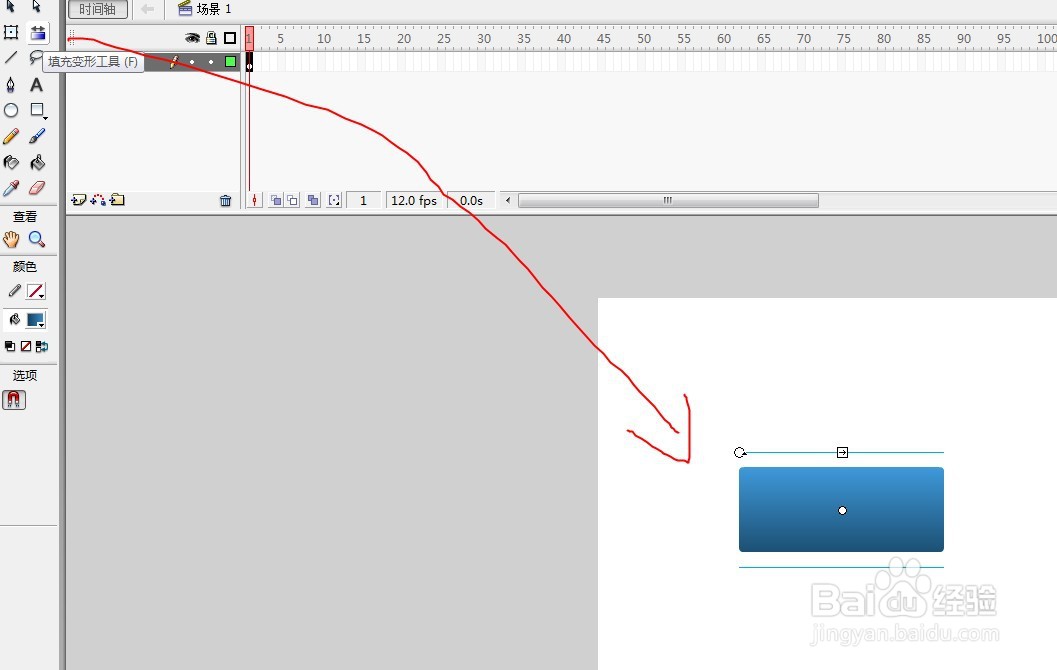Click the back arrow button
Viewport: 1057px width, 670px height.
pos(148,9)
